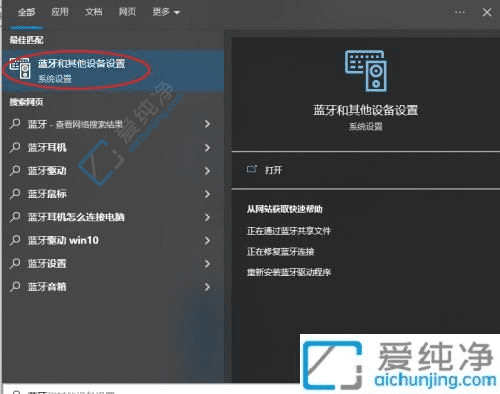Expand the 蓝牙设置 suggestion arrow

[x=207, y=264]
